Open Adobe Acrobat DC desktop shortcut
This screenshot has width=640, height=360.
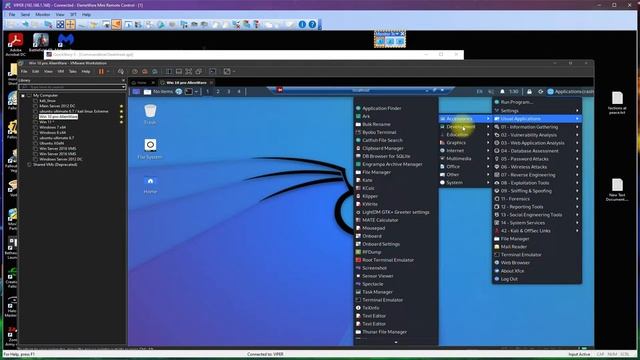coord(16,44)
